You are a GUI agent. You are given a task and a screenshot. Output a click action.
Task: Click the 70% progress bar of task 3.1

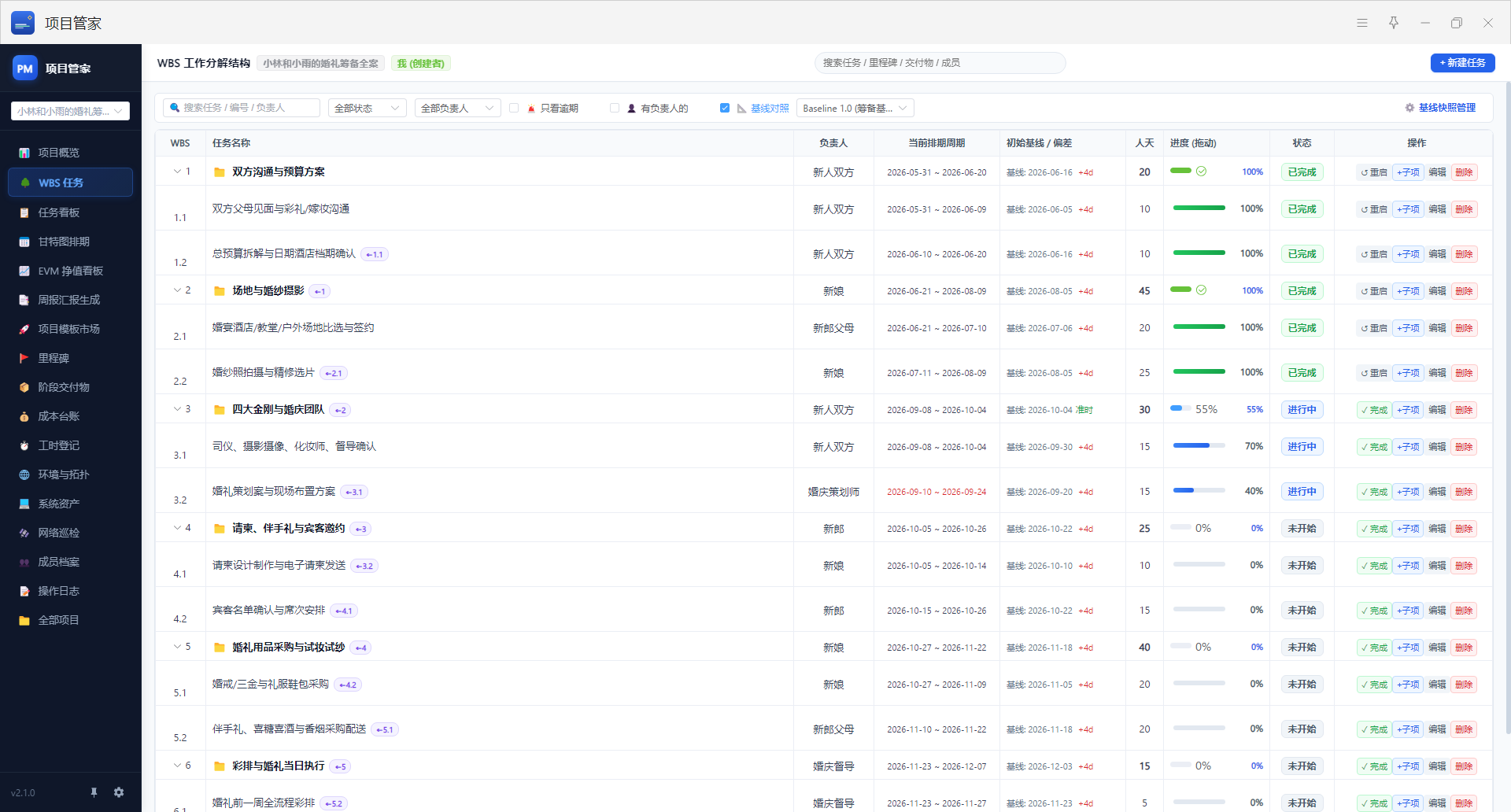[1199, 446]
